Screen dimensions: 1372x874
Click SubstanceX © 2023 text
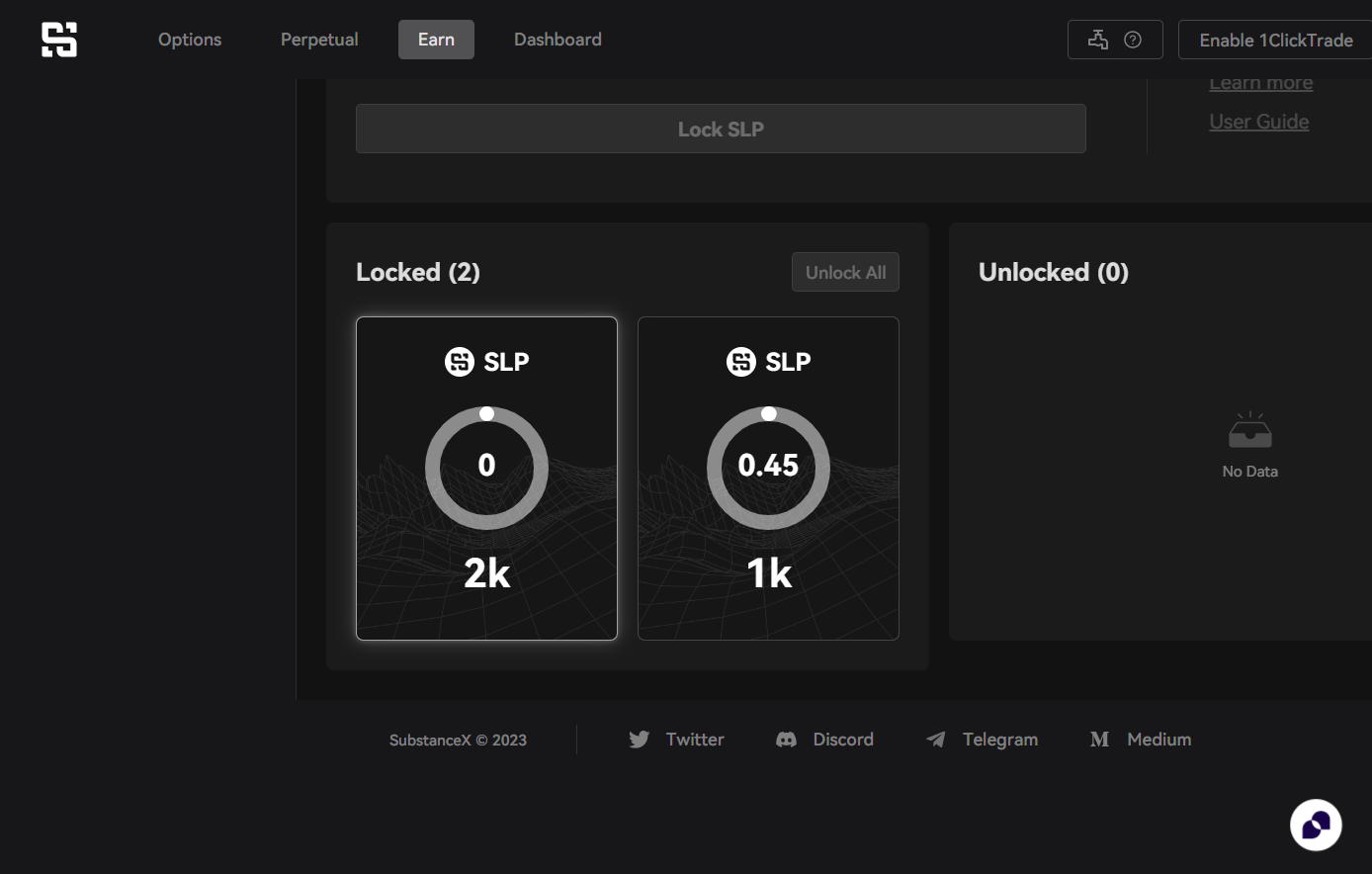458,741
